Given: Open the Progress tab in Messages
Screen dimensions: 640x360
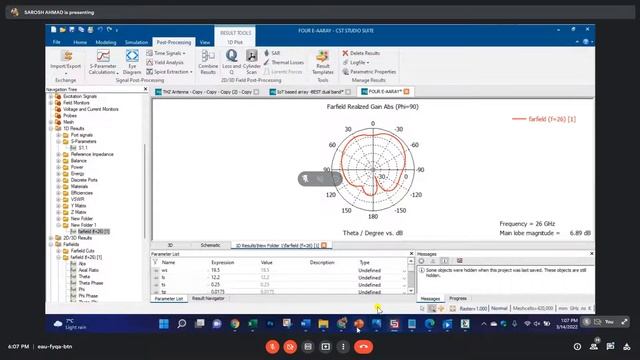Looking at the screenshot, I should pos(458,299).
